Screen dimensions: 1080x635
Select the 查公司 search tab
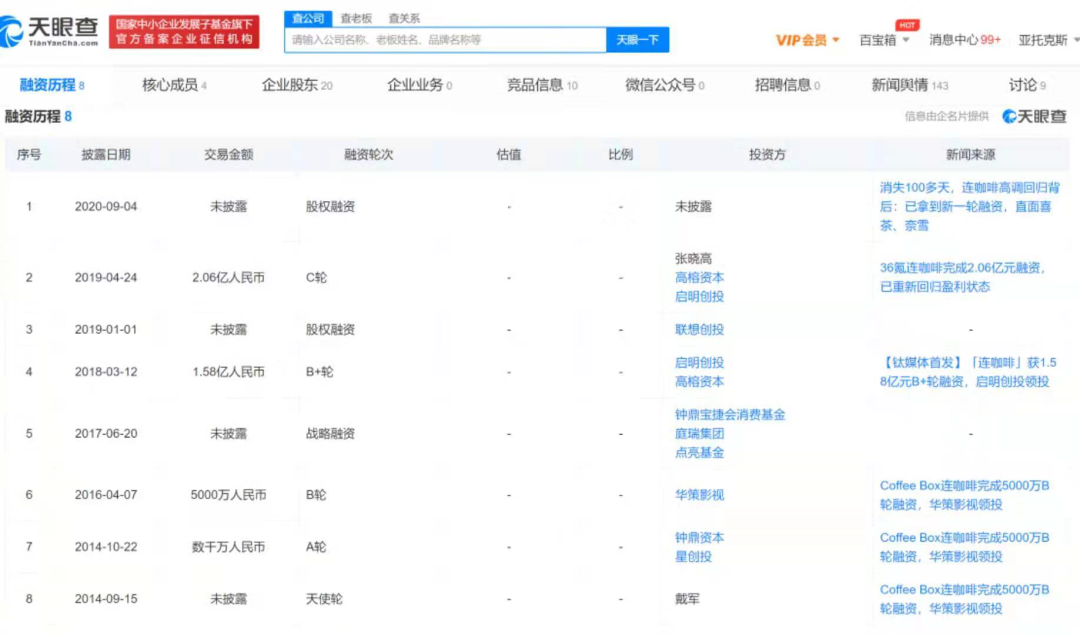[308, 19]
